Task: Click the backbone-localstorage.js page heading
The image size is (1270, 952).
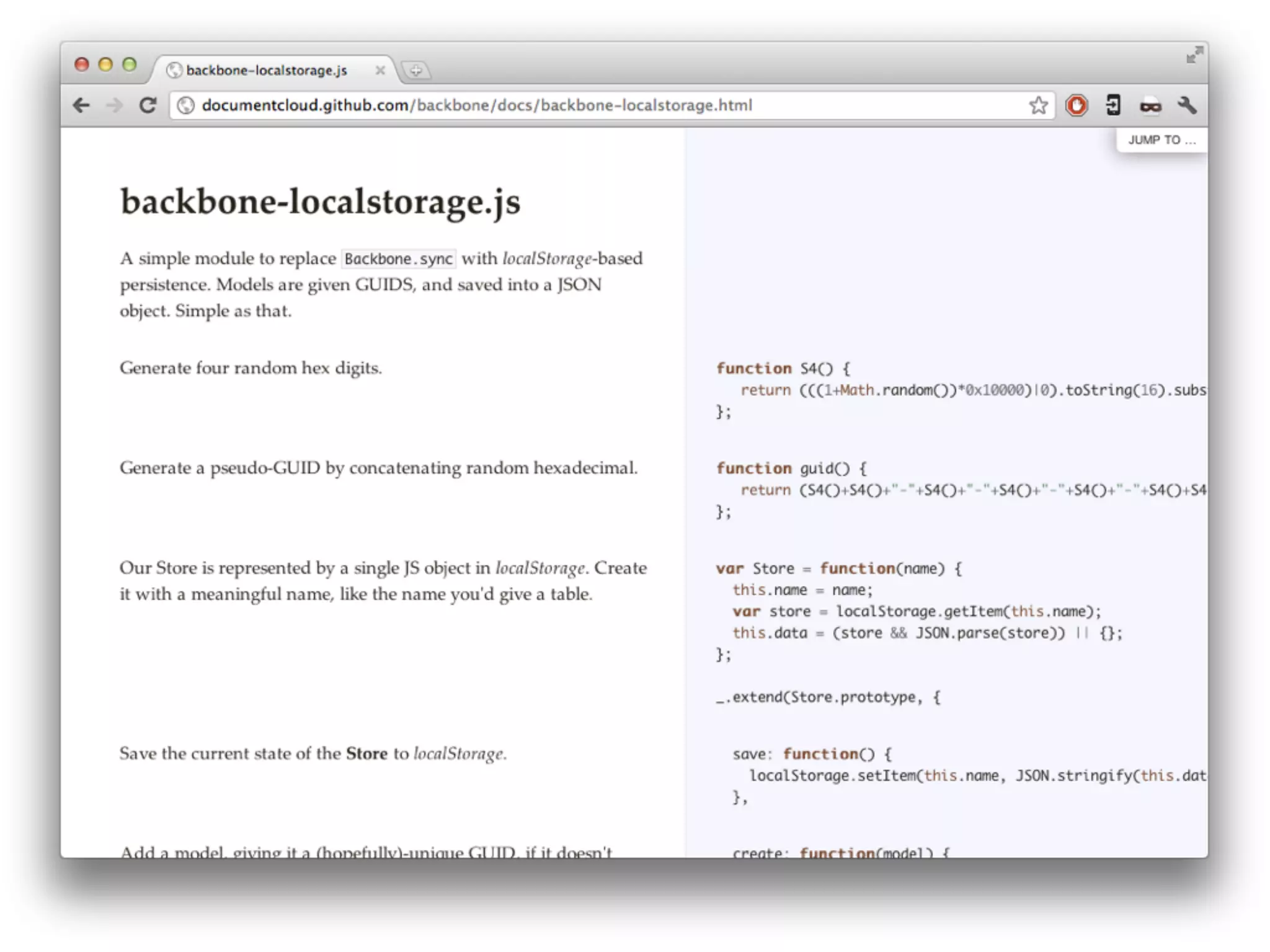Action: click(x=320, y=202)
